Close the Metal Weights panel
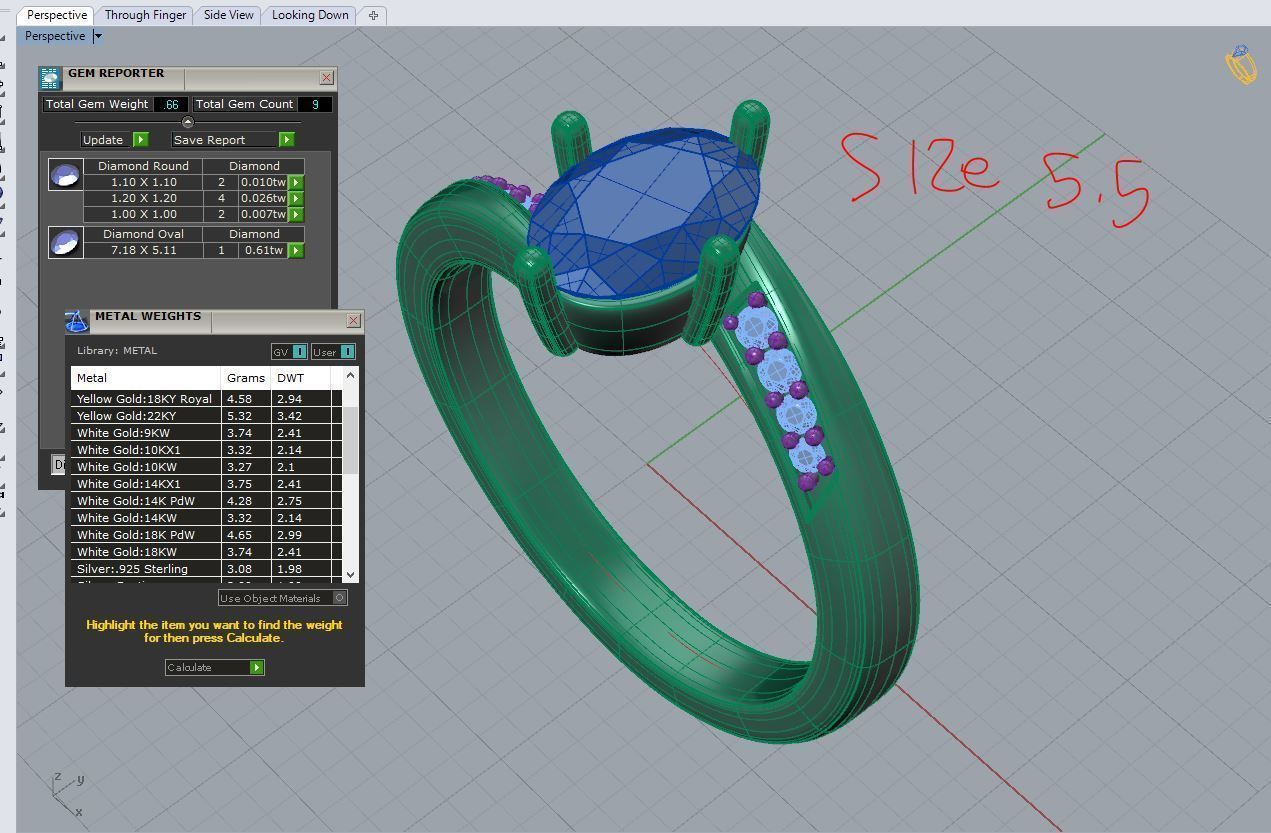Image resolution: width=1271 pixels, height=833 pixels. pos(353,320)
